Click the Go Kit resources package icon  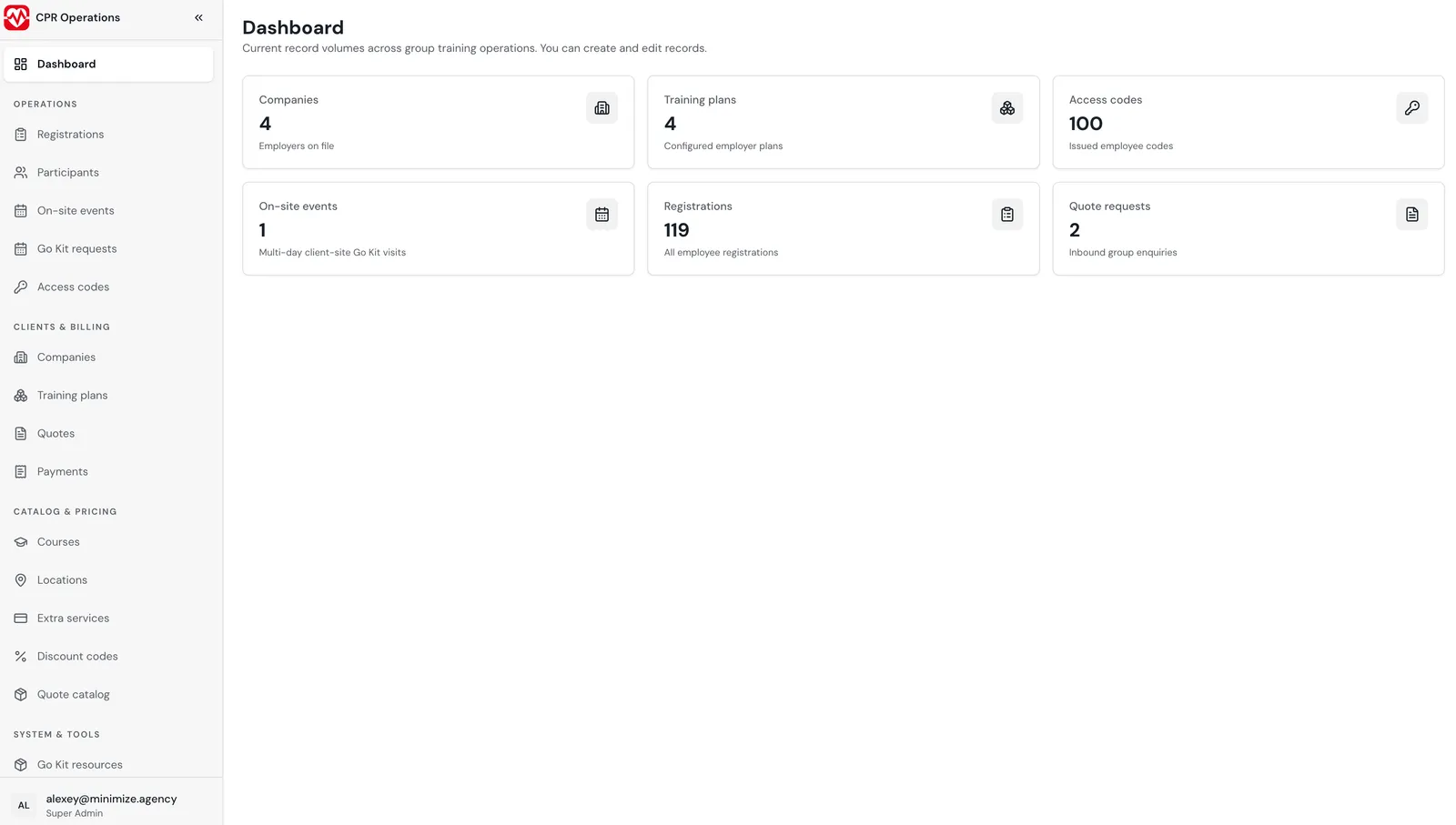point(21,765)
